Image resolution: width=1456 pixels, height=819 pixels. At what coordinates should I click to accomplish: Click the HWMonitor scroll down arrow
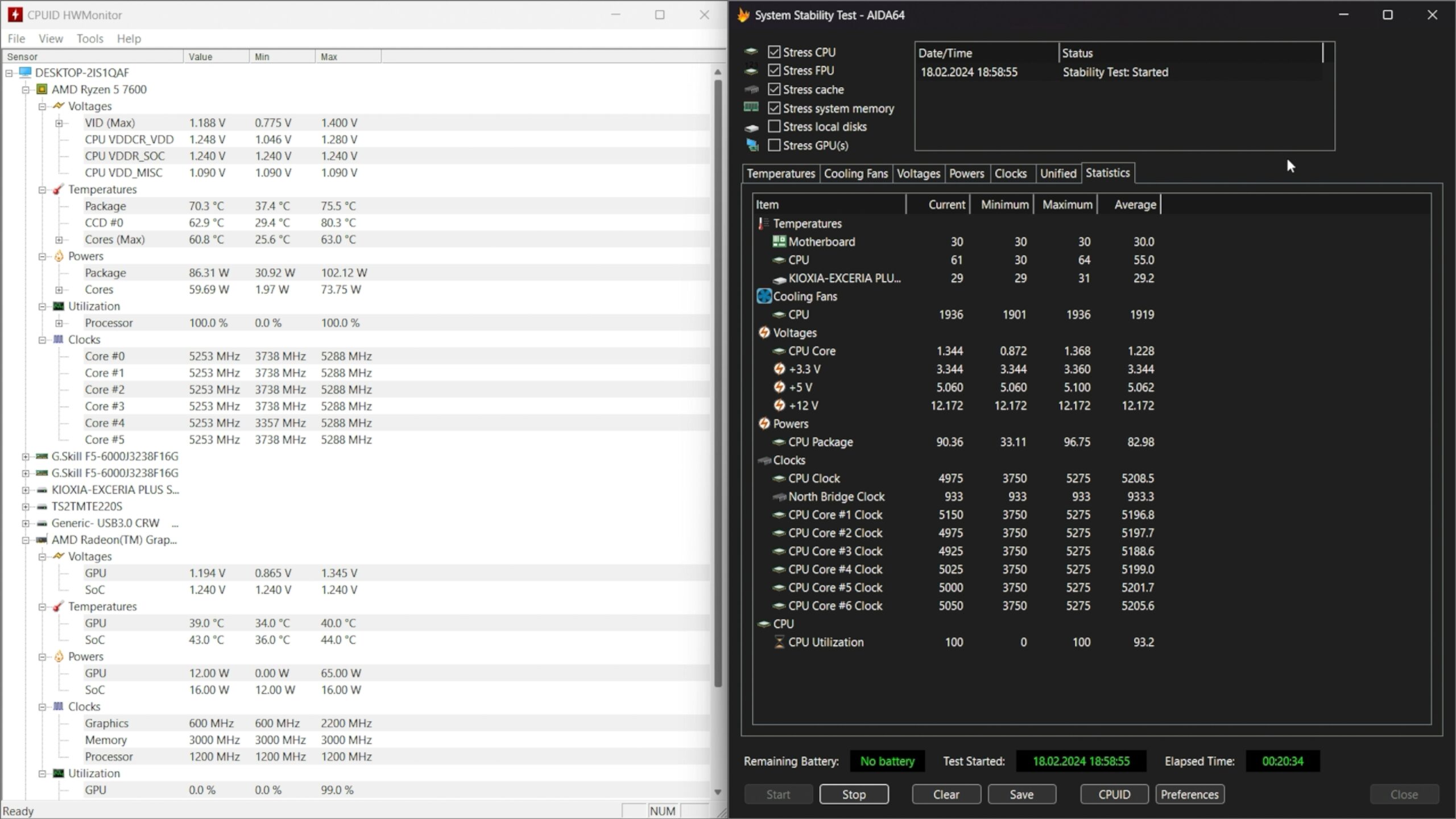(718, 792)
